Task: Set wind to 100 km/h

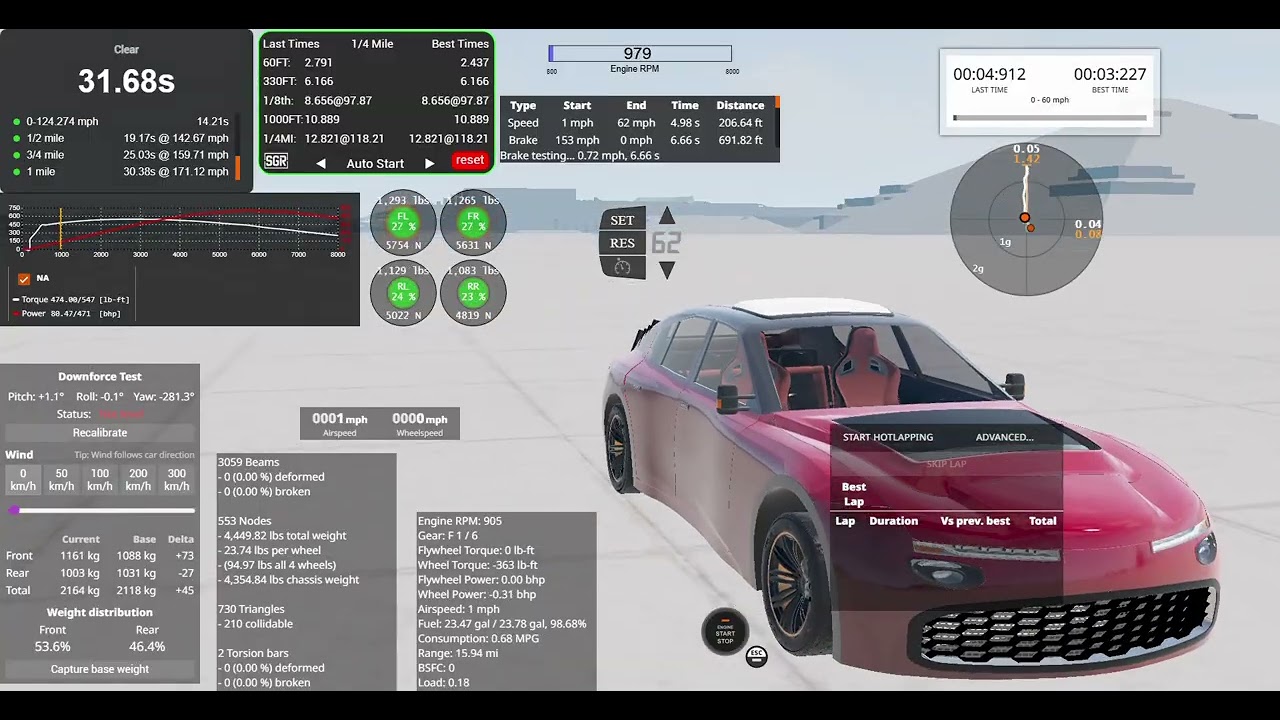Action: (x=100, y=479)
